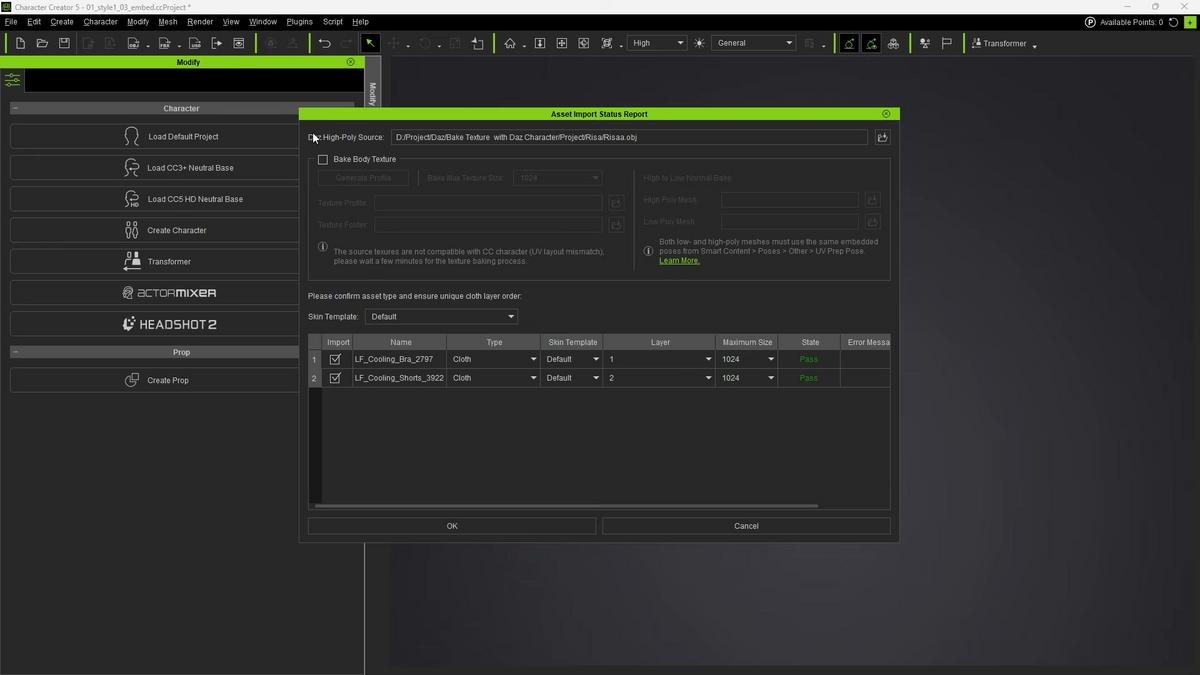Reset the camera to home view
Screen dimensions: 1200x675
[509, 43]
